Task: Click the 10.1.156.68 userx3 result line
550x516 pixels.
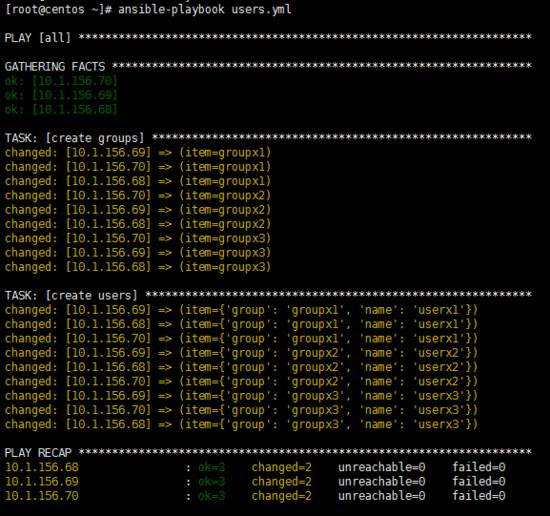Action: 241,424
